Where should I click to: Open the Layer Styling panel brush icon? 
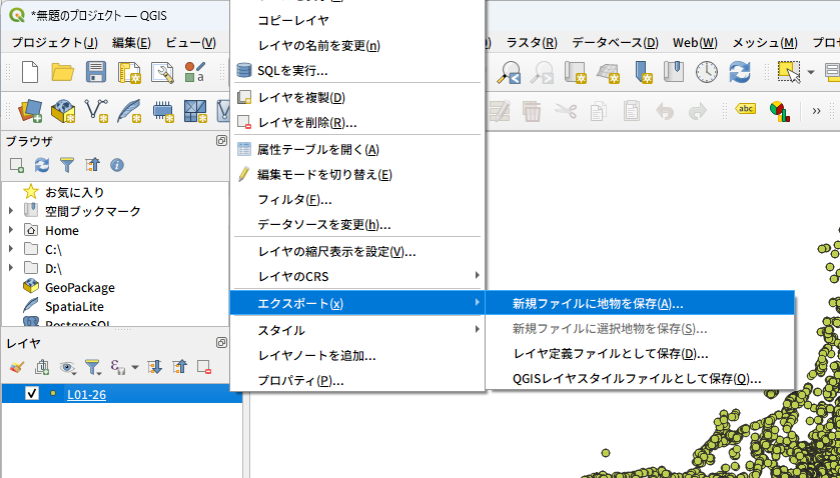17,367
